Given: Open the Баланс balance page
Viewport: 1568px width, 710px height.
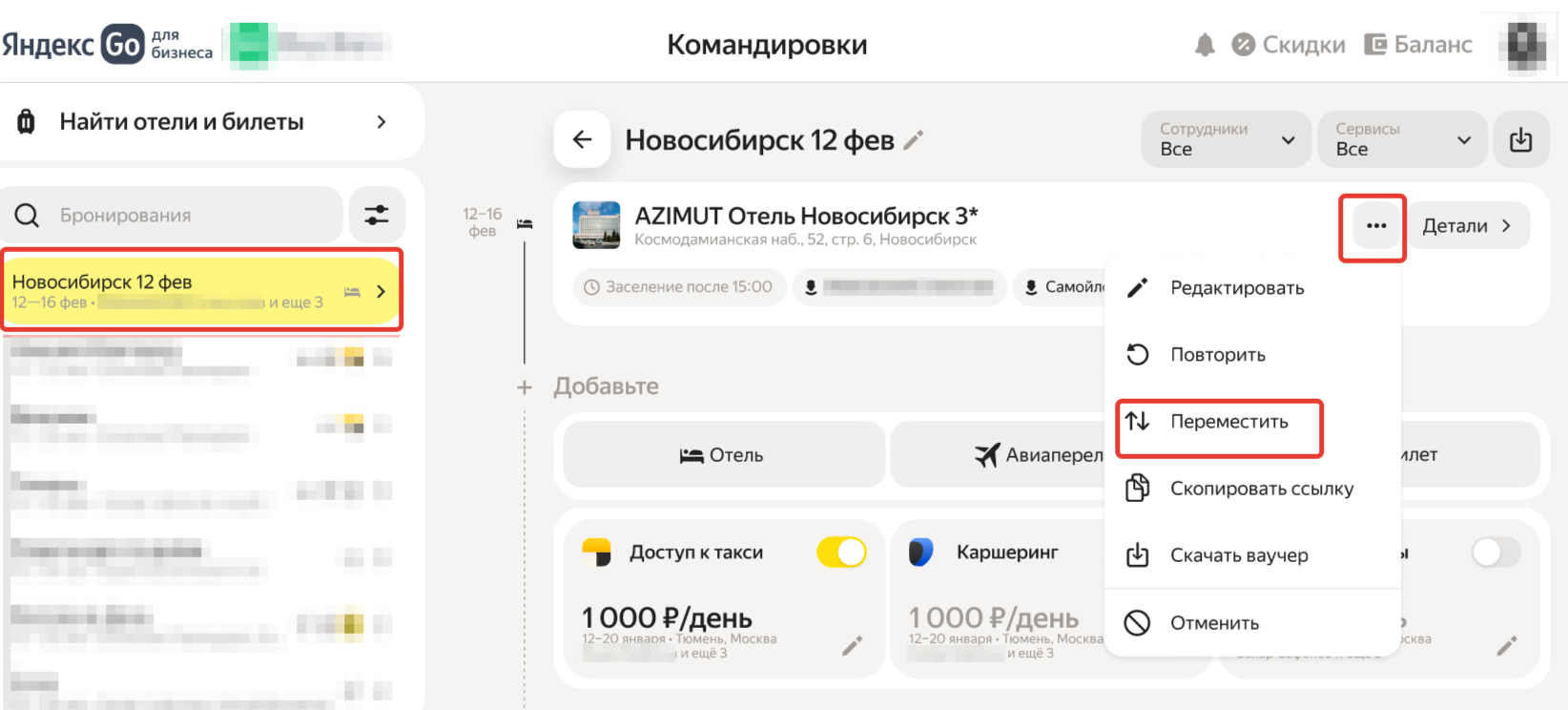Looking at the screenshot, I should 1418,45.
